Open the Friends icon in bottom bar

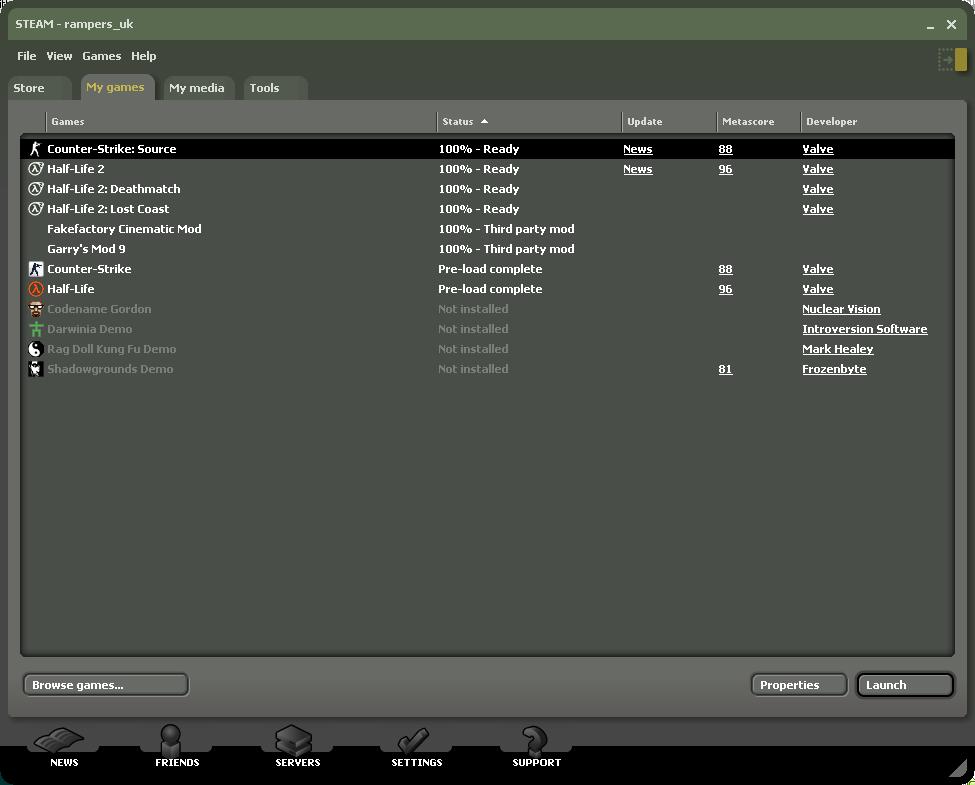[x=170, y=740]
